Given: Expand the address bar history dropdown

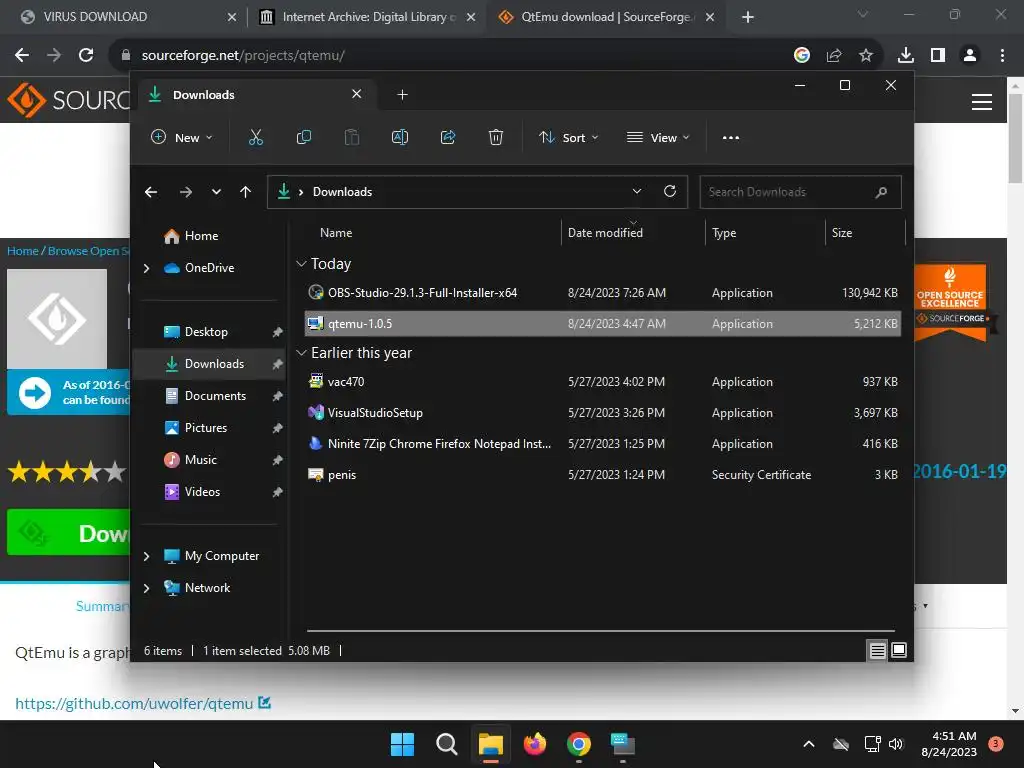Looking at the screenshot, I should coord(637,191).
